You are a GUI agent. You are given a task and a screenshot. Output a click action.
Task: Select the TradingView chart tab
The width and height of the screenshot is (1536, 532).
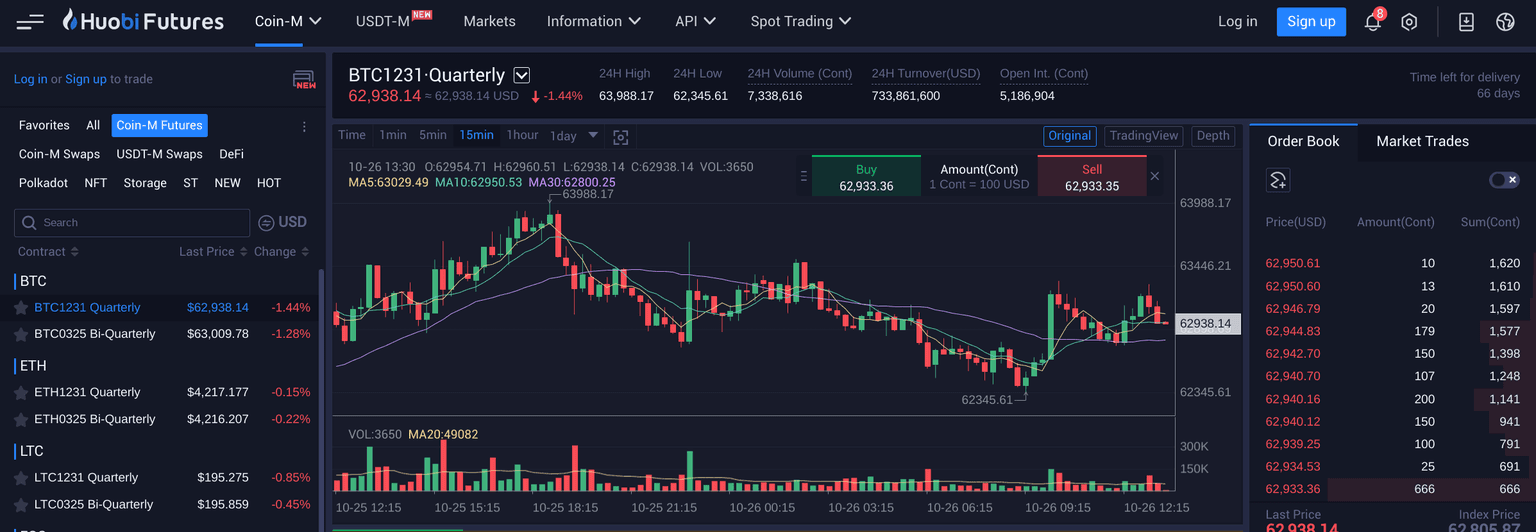coord(1144,136)
